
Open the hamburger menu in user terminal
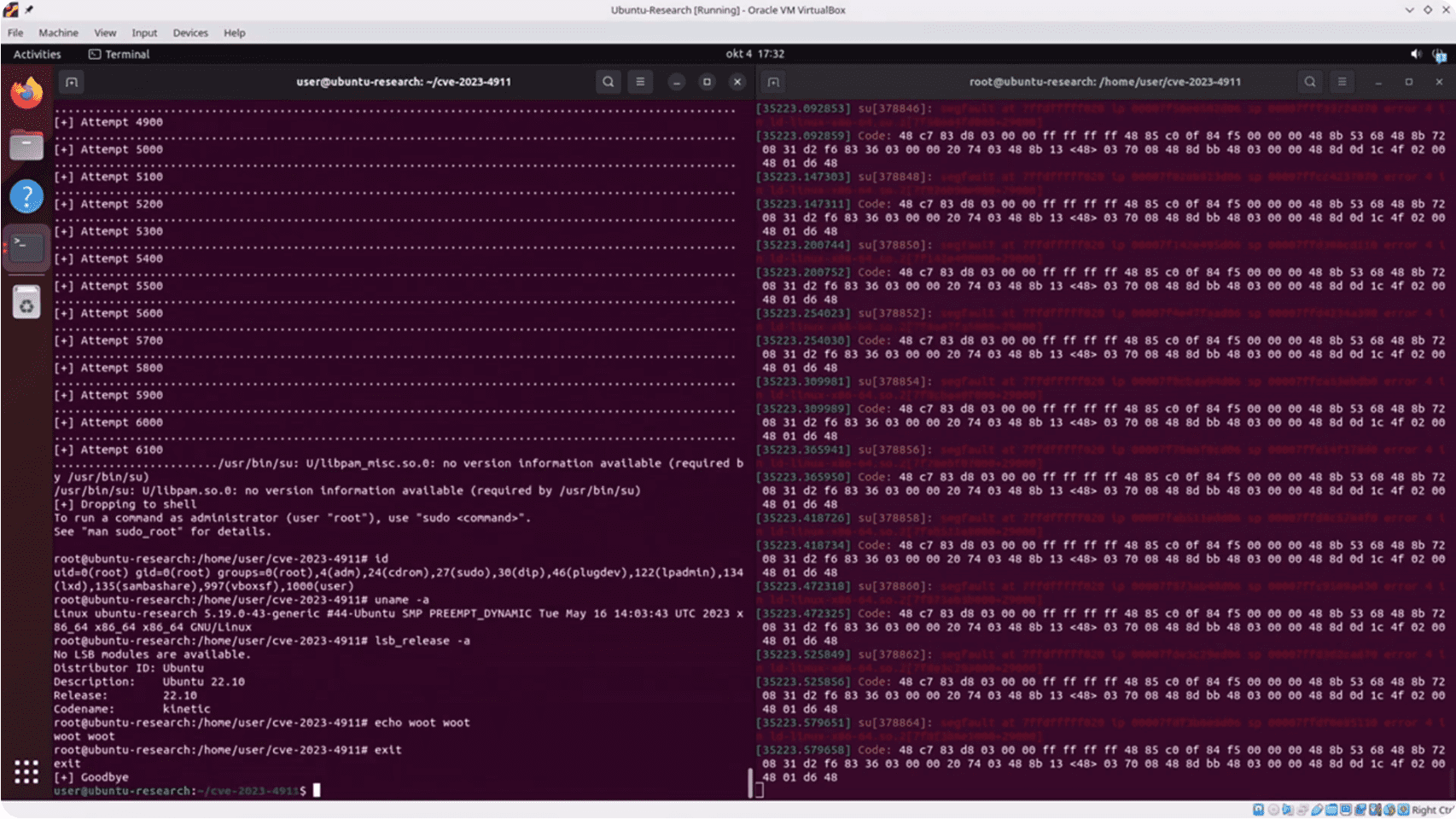pos(640,82)
